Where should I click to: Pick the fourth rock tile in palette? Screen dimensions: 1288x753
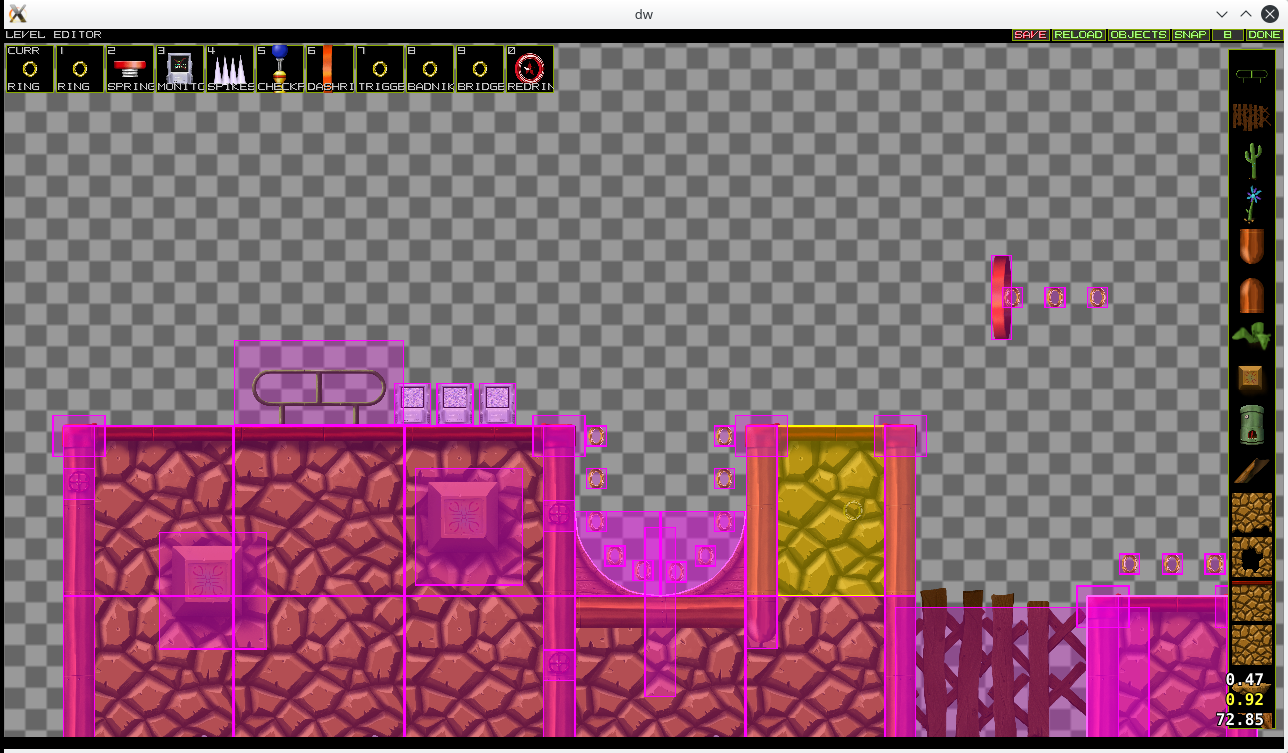coord(1250,645)
